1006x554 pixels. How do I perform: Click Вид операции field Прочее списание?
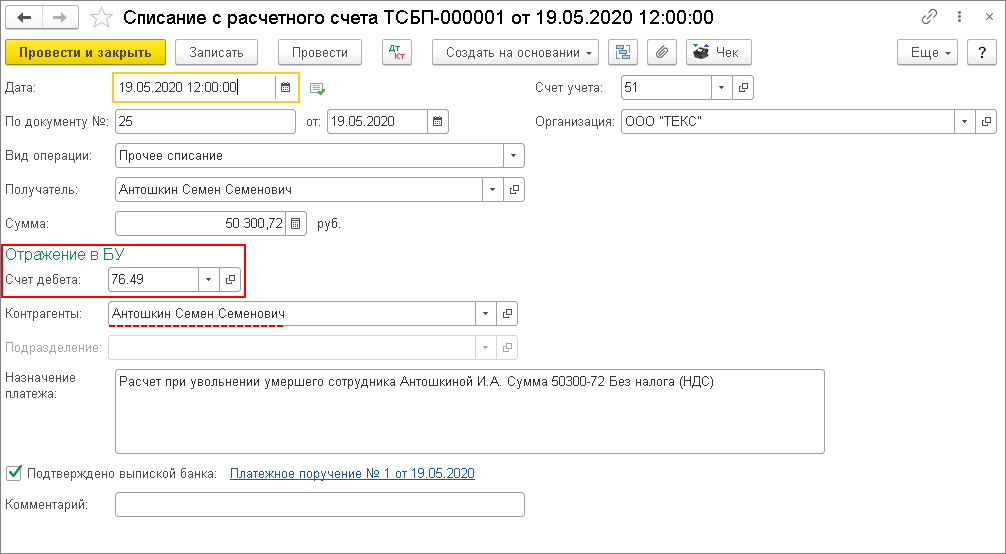click(309, 156)
